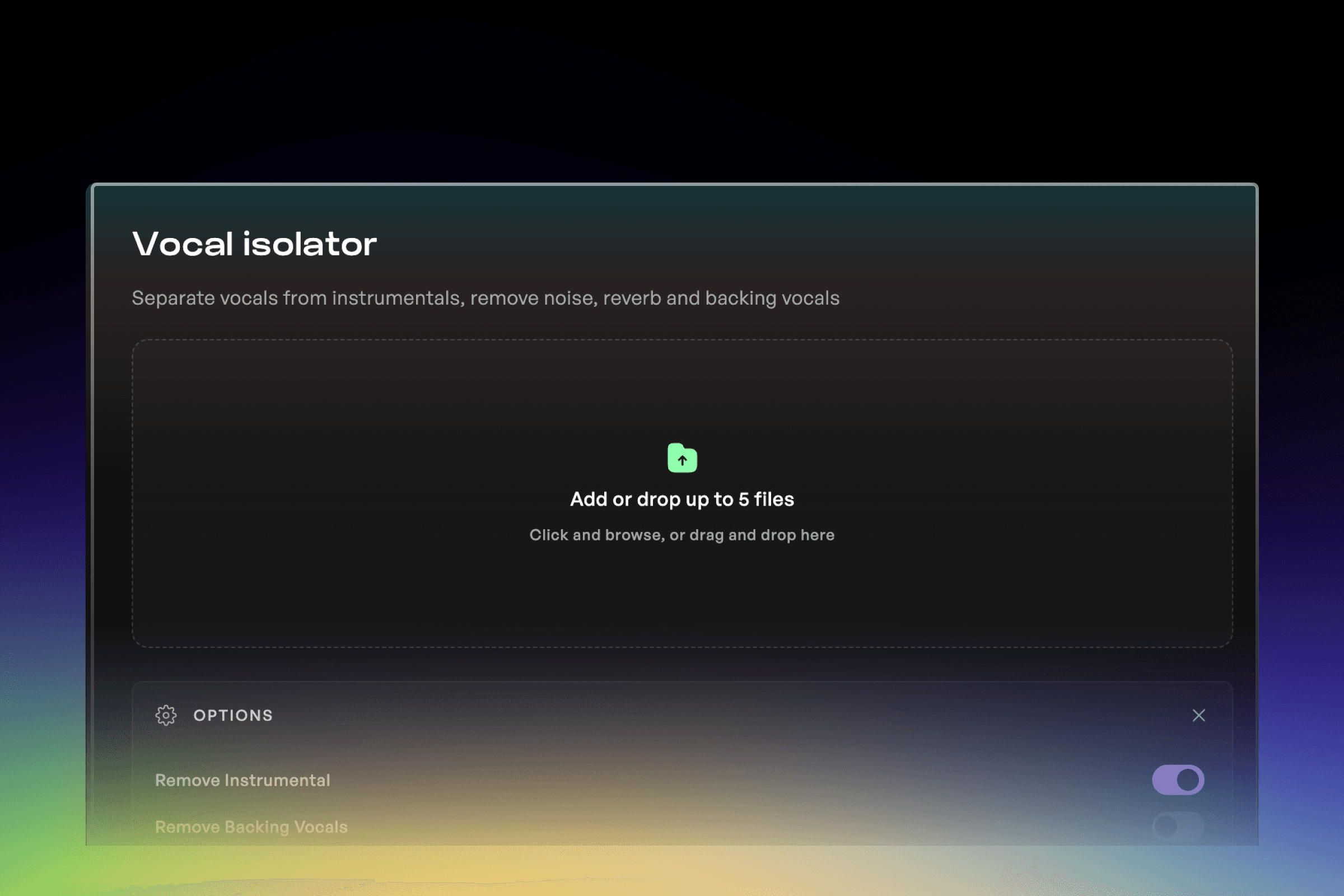Click the 'Remove Backing Vocals' label
The width and height of the screenshot is (1344, 896).
tap(251, 827)
